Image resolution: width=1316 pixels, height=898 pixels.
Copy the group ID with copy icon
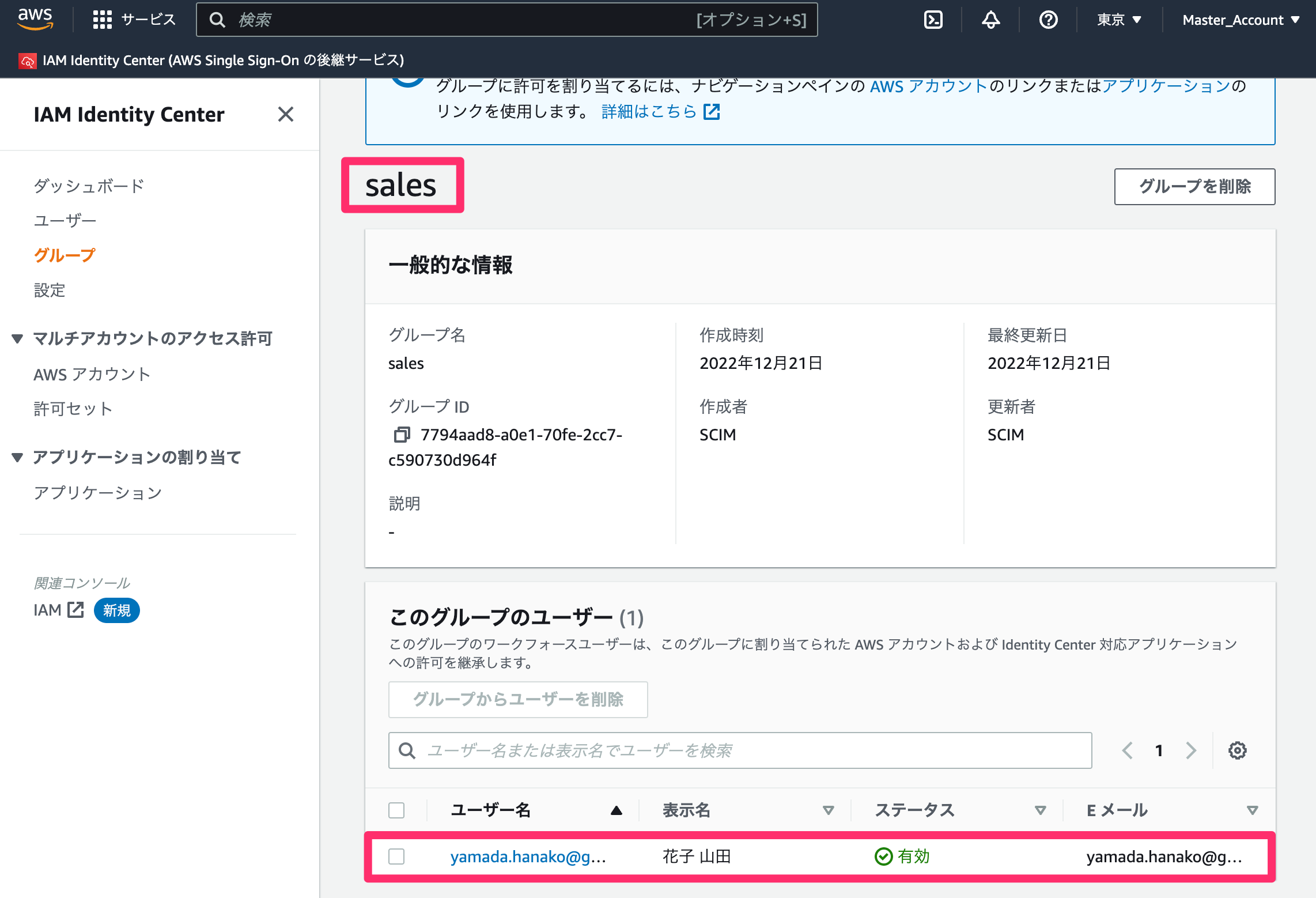point(402,435)
